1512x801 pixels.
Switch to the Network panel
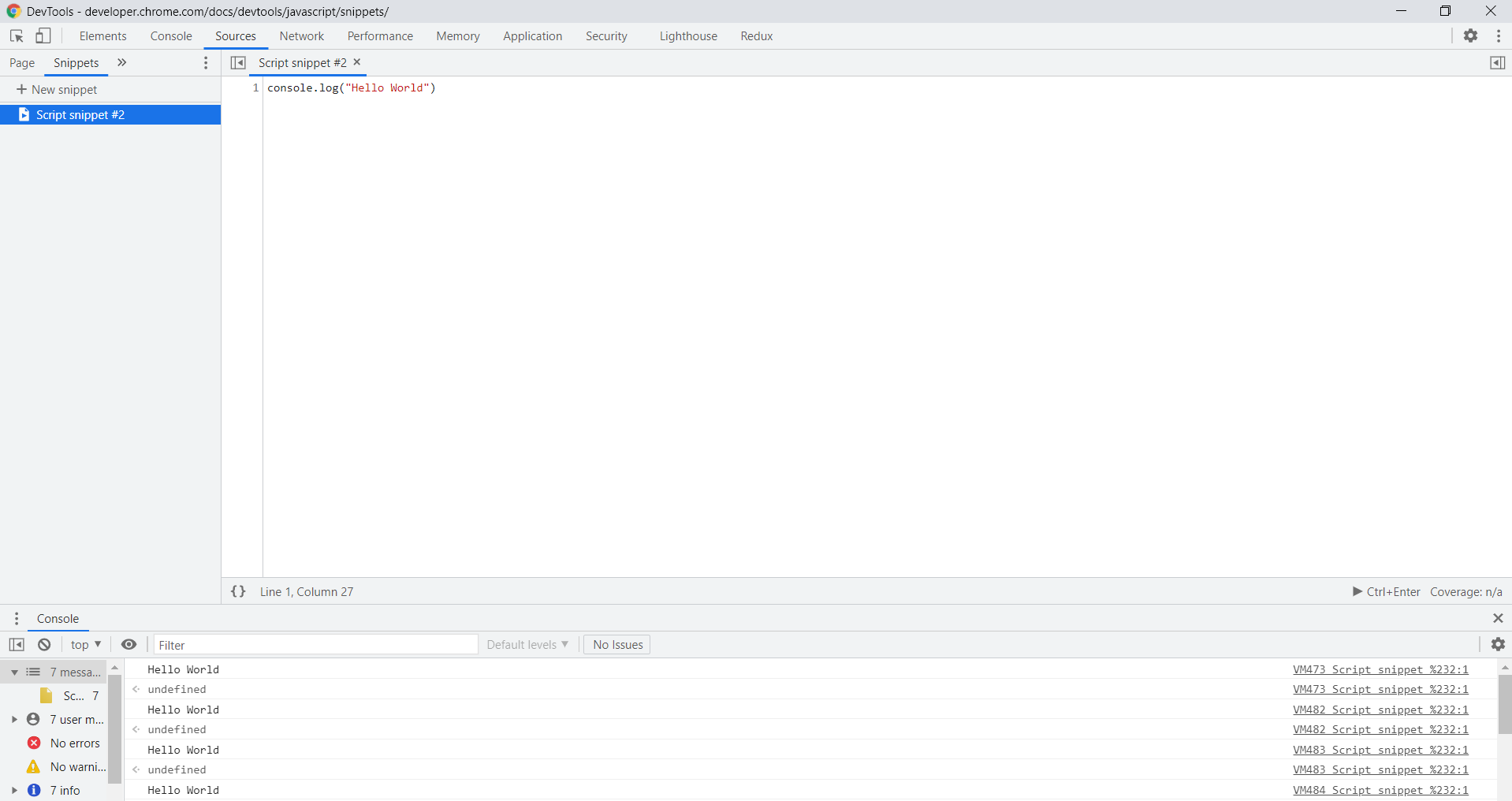(x=301, y=35)
